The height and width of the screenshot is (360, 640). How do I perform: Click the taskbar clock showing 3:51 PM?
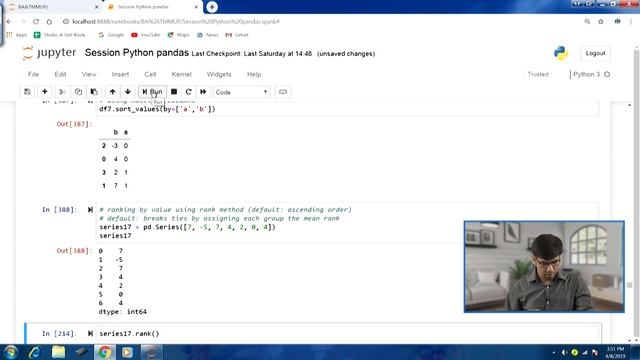click(616, 352)
